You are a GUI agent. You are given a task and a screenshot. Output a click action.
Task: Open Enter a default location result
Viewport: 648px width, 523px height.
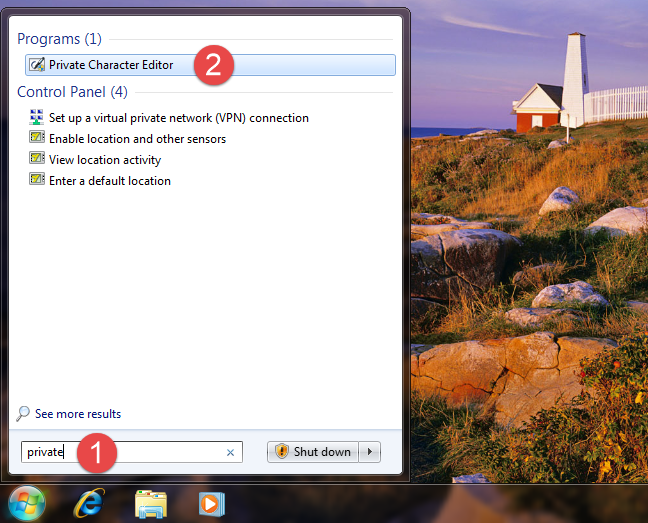[110, 181]
